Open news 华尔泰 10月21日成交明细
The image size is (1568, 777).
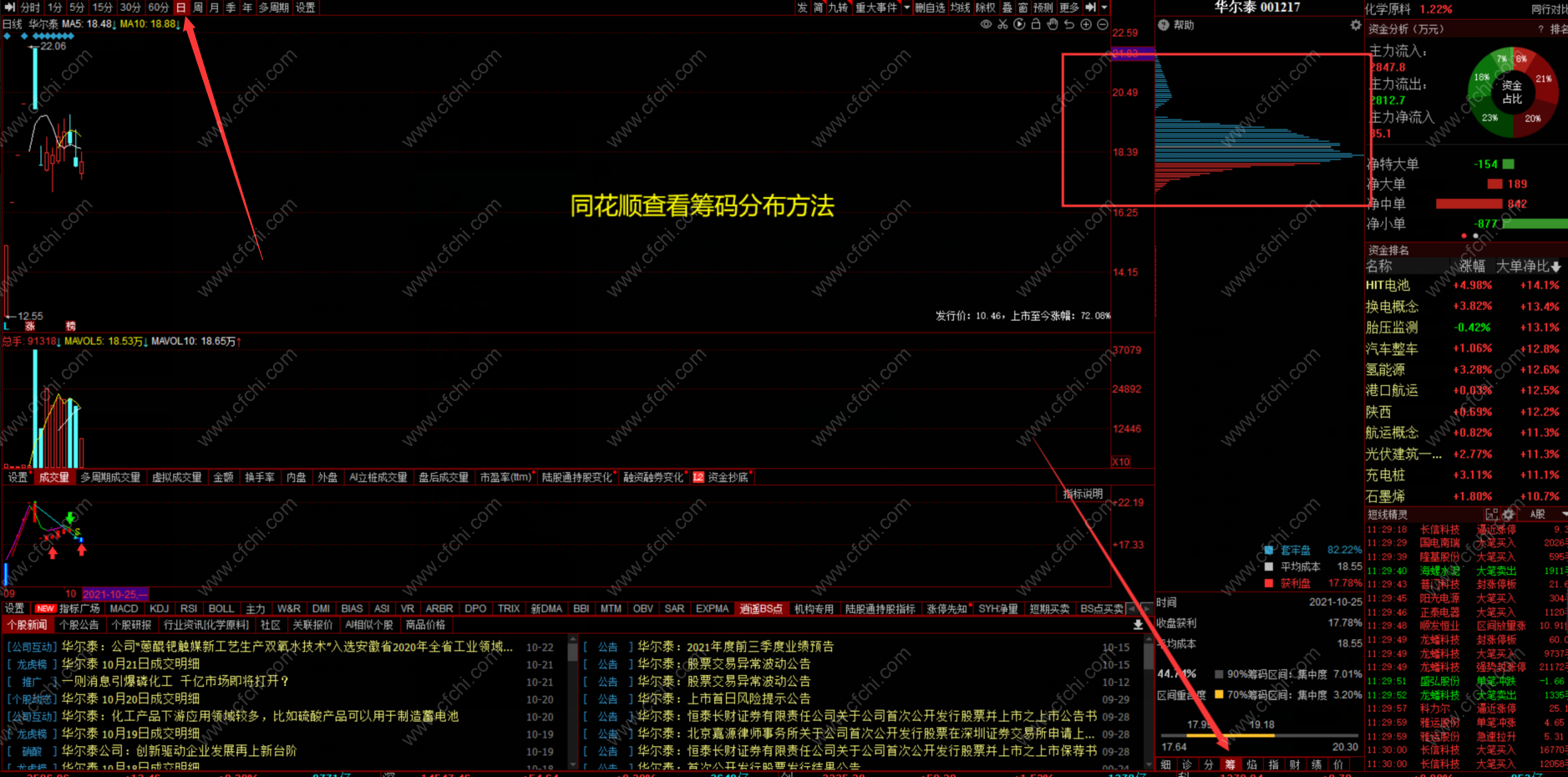tap(130, 664)
